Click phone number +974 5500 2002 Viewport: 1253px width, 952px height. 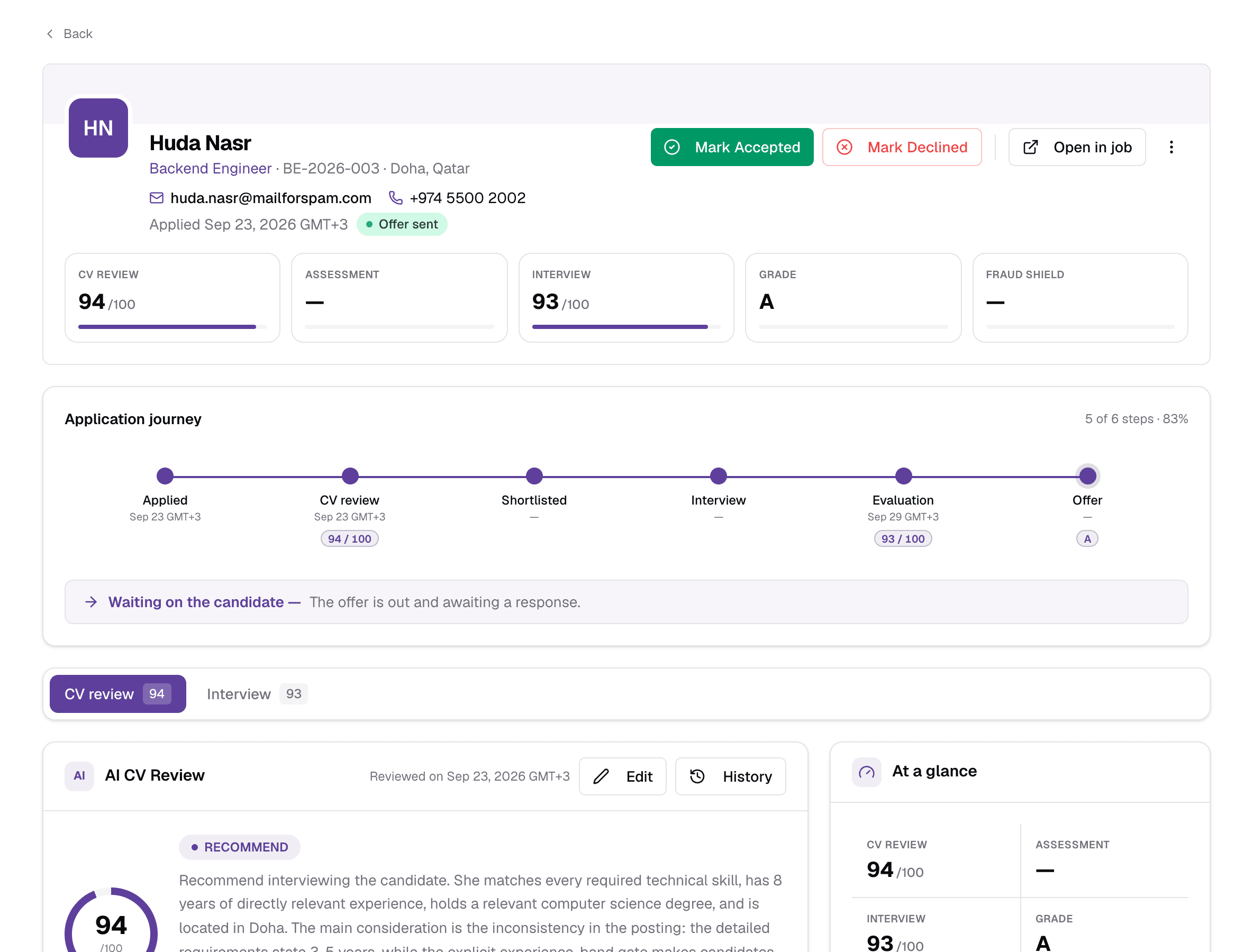(467, 198)
